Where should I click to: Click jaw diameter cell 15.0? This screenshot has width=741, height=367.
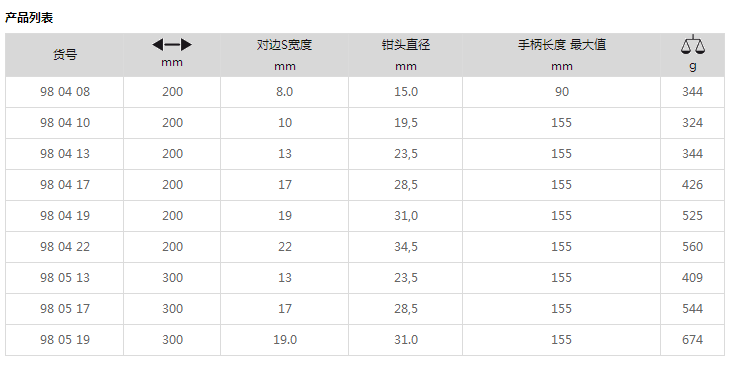(x=406, y=92)
